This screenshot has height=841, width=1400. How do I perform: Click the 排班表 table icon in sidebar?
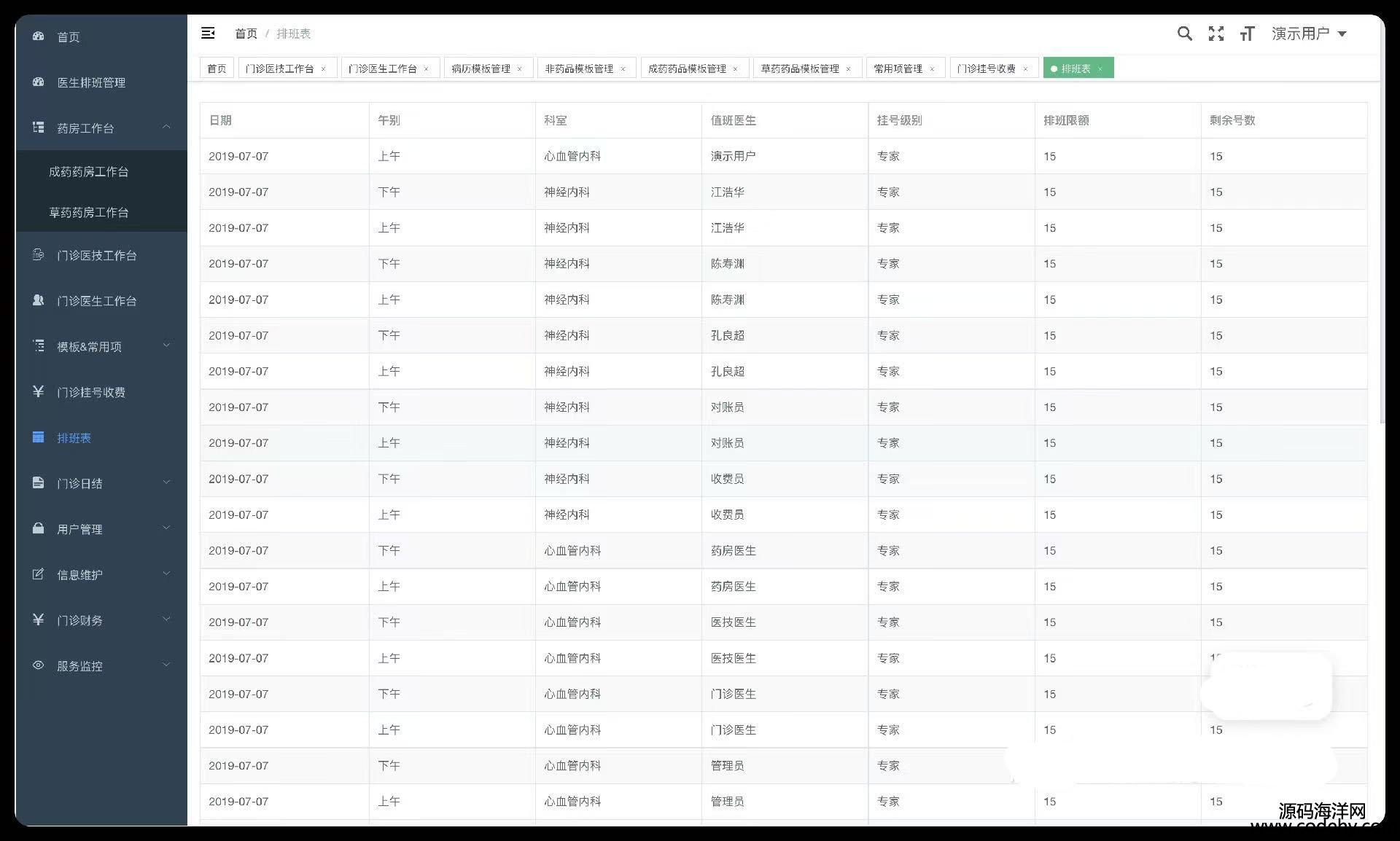39,437
